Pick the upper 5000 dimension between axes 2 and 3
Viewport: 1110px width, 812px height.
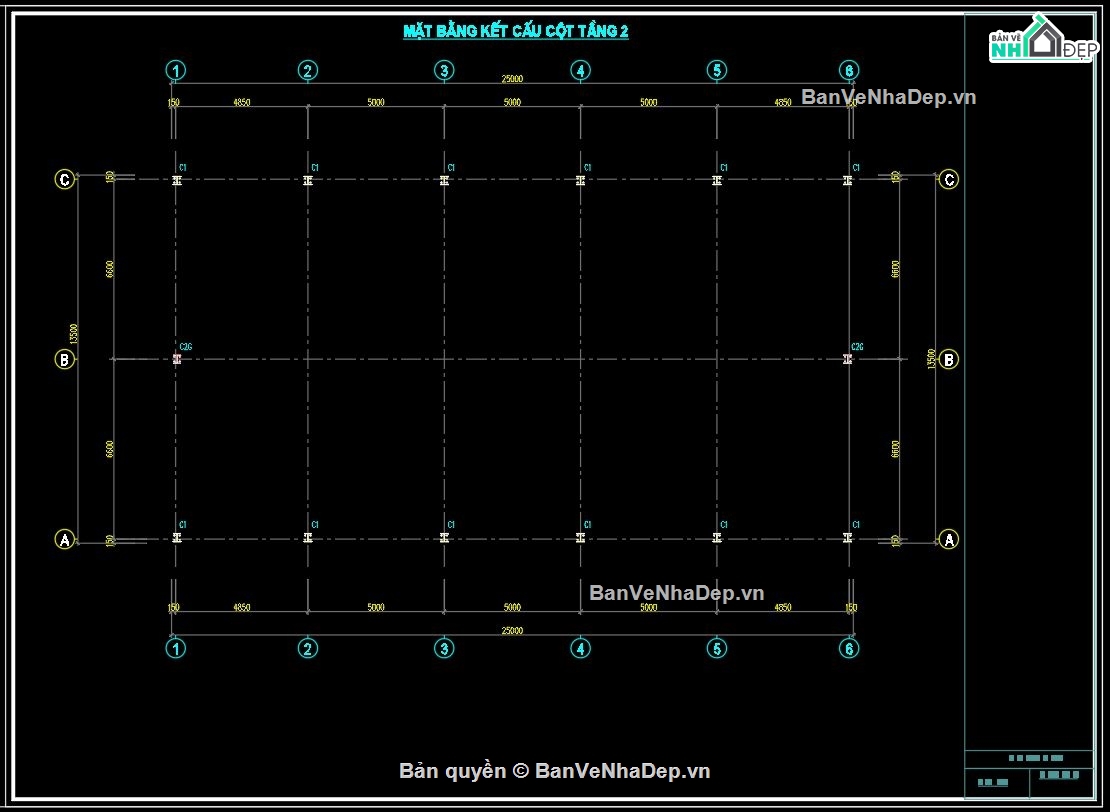376,103
